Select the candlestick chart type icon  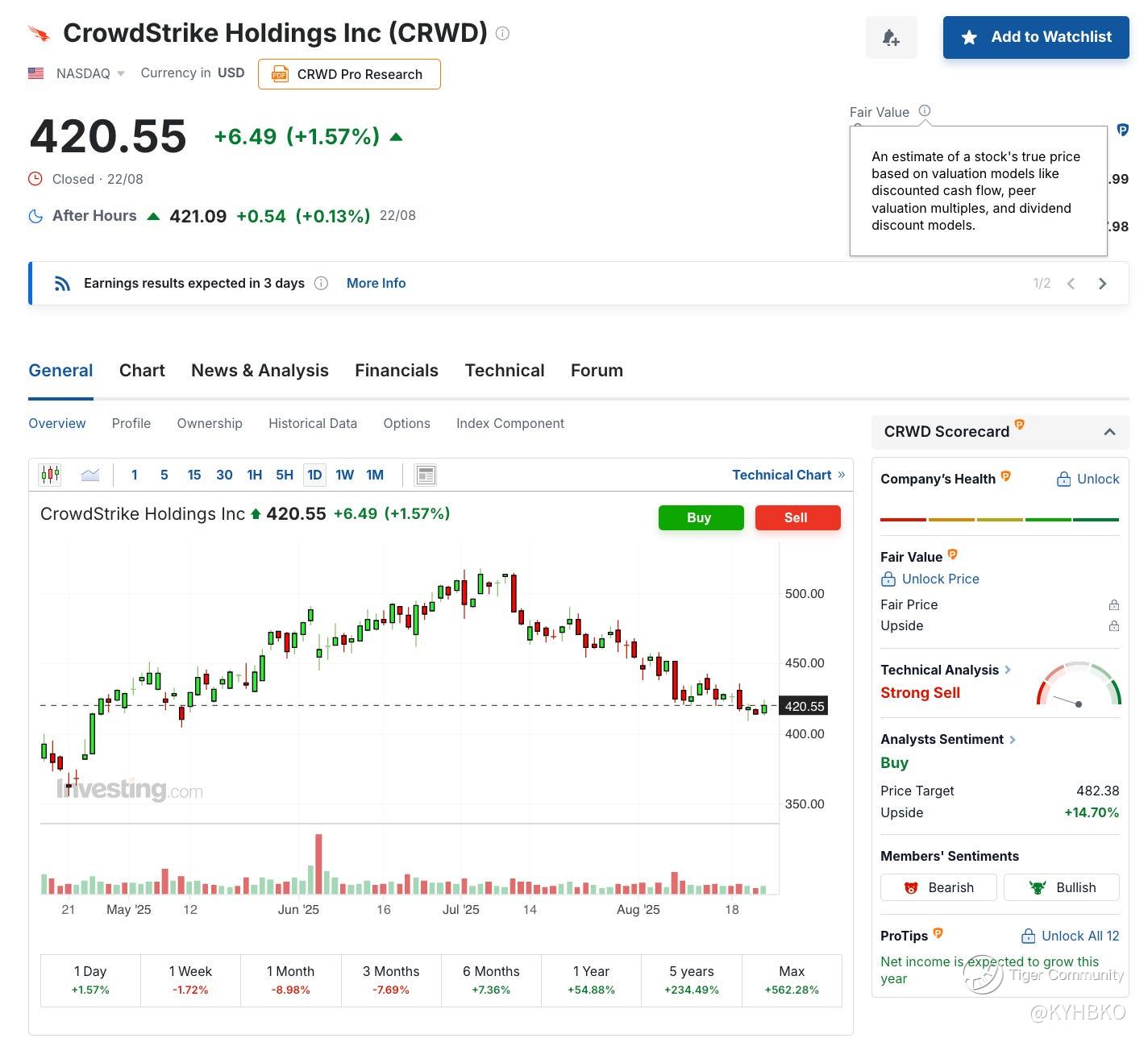tap(50, 475)
